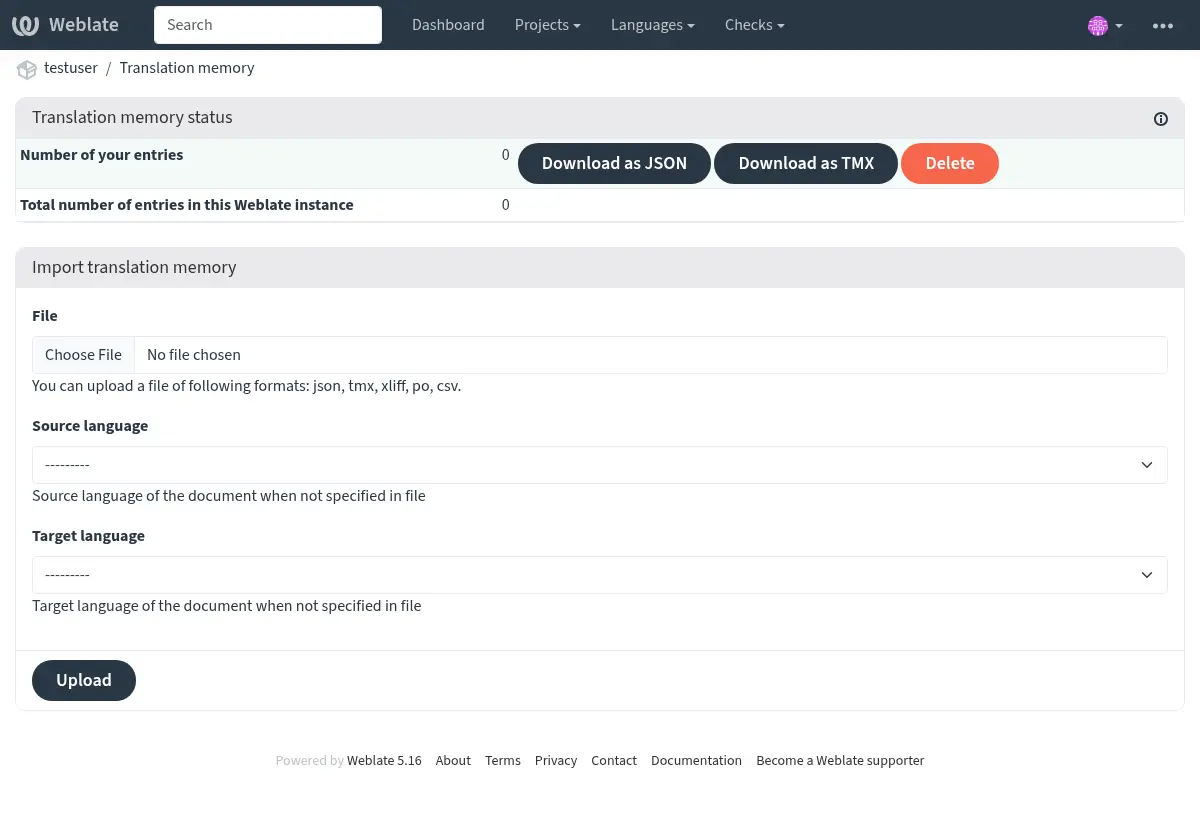Image resolution: width=1200 pixels, height=819 pixels.
Task: Open the three-dots more menu
Action: (1162, 26)
